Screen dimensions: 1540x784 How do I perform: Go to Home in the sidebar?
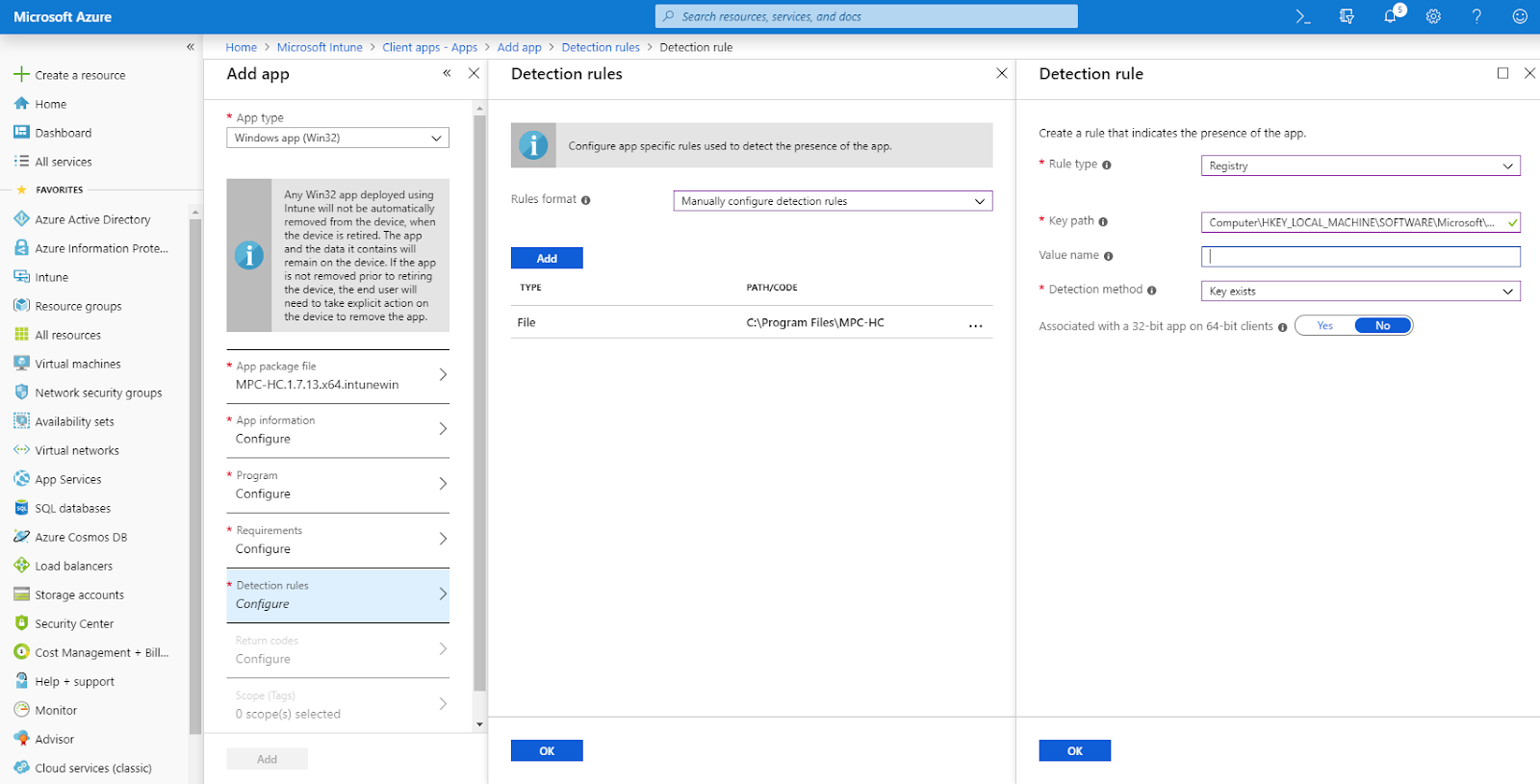coord(51,104)
